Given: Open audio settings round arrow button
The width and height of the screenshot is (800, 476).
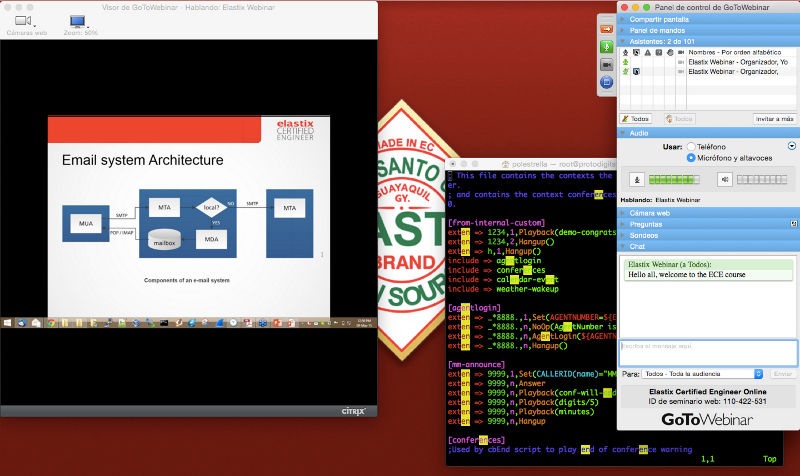Looking at the screenshot, I should (791, 146).
